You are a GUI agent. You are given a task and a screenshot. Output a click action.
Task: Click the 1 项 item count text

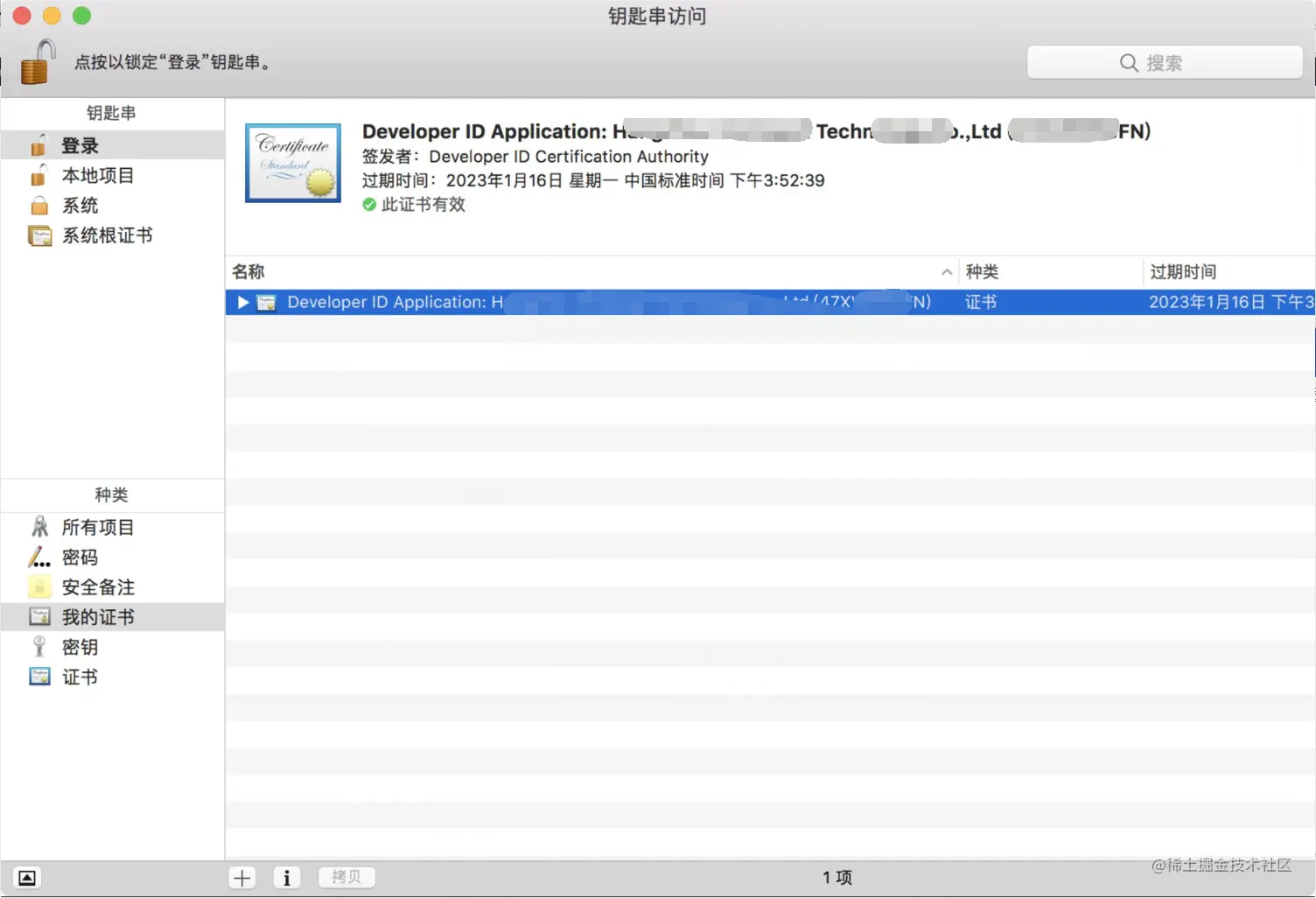[836, 878]
